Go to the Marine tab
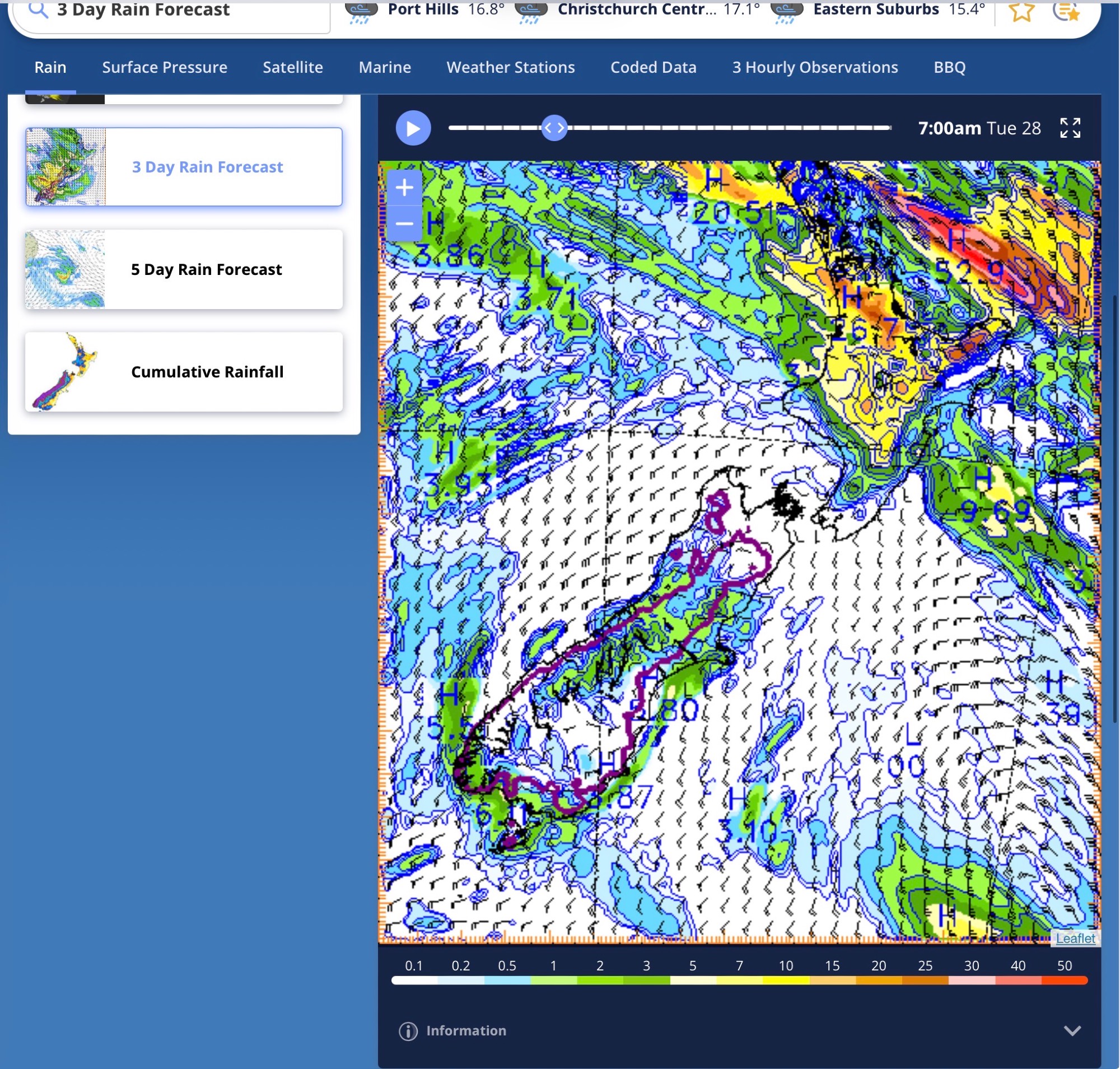Image resolution: width=1120 pixels, height=1069 pixels. (x=385, y=67)
